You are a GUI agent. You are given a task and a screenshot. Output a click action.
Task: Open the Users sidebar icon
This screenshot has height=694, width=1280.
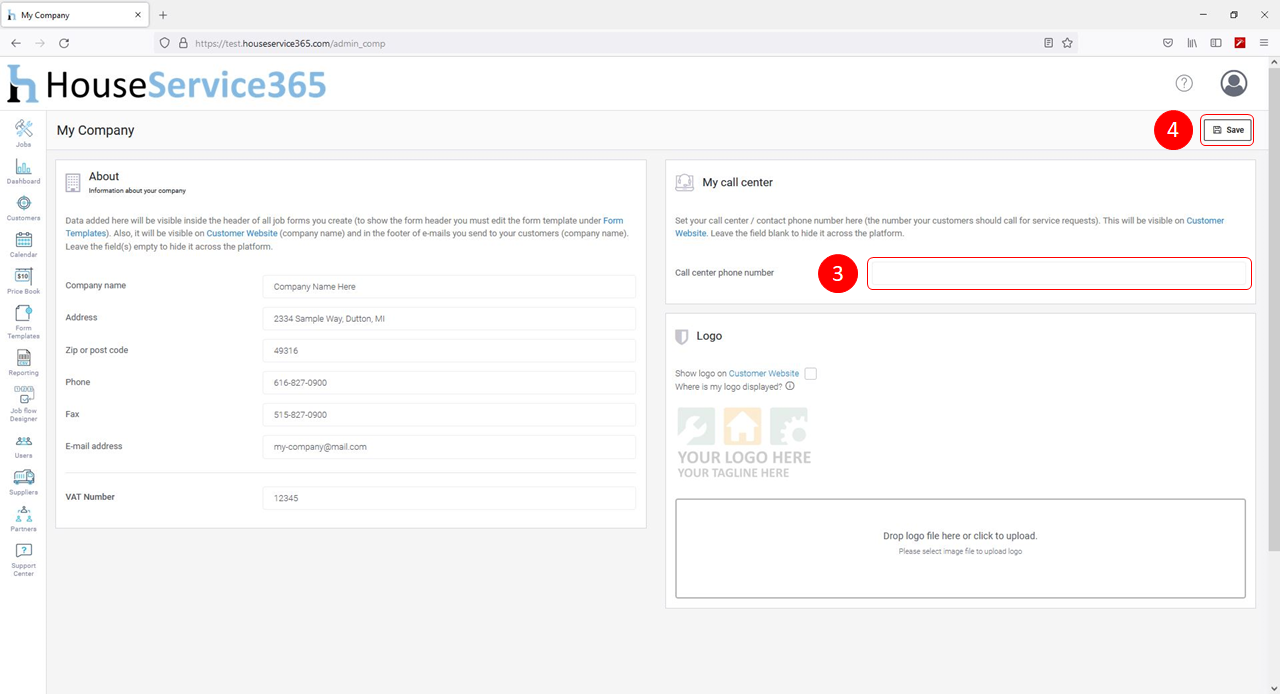coord(23,446)
